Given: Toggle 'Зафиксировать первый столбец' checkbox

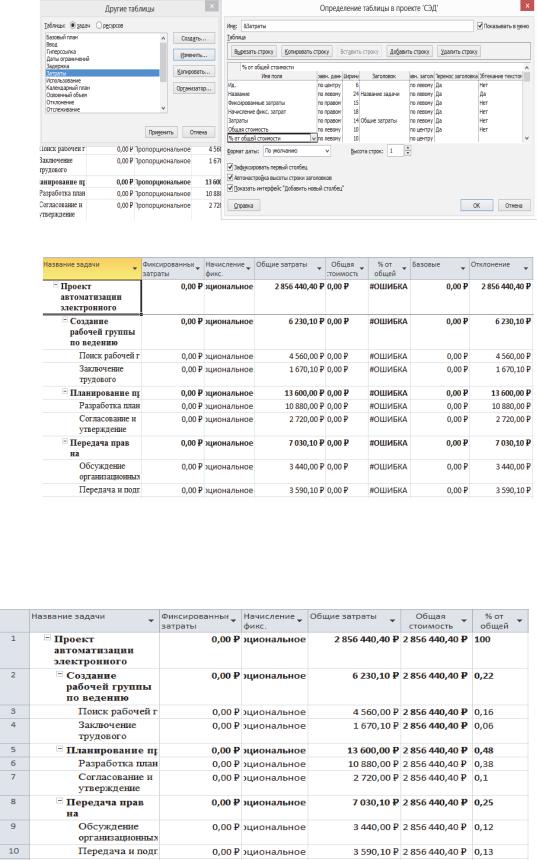Looking at the screenshot, I should pos(230,167).
